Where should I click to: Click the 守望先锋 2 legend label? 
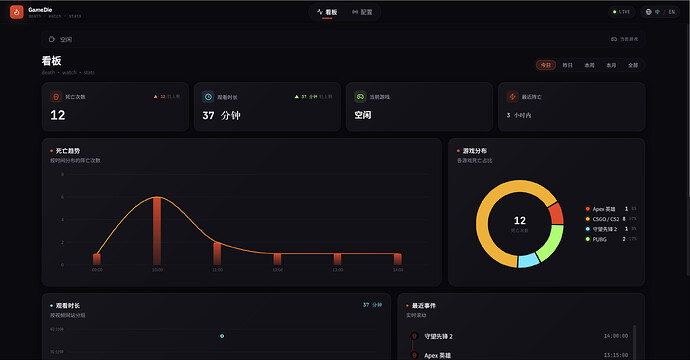tap(605, 229)
